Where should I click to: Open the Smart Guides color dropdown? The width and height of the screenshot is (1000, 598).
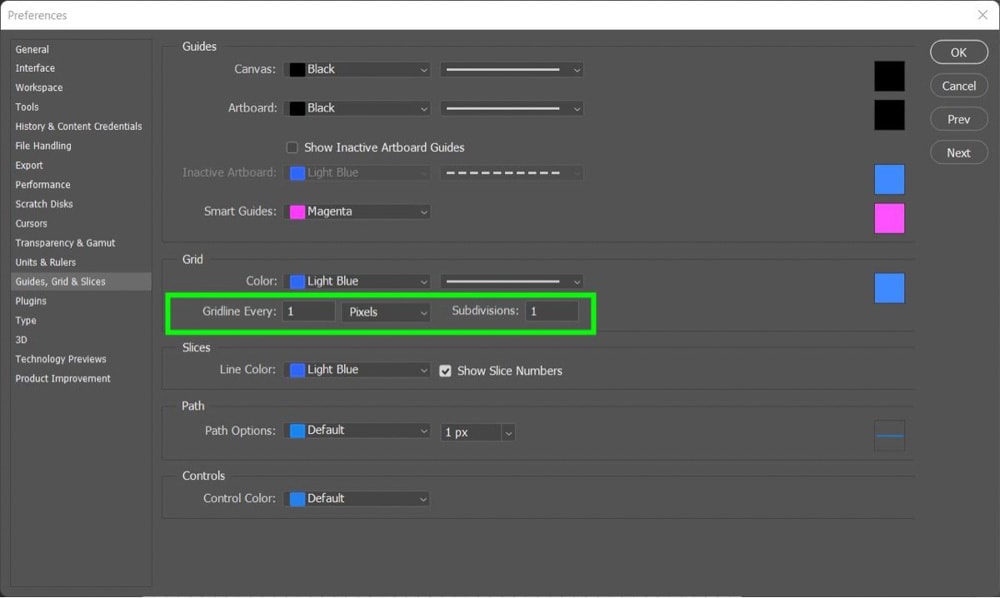point(357,212)
